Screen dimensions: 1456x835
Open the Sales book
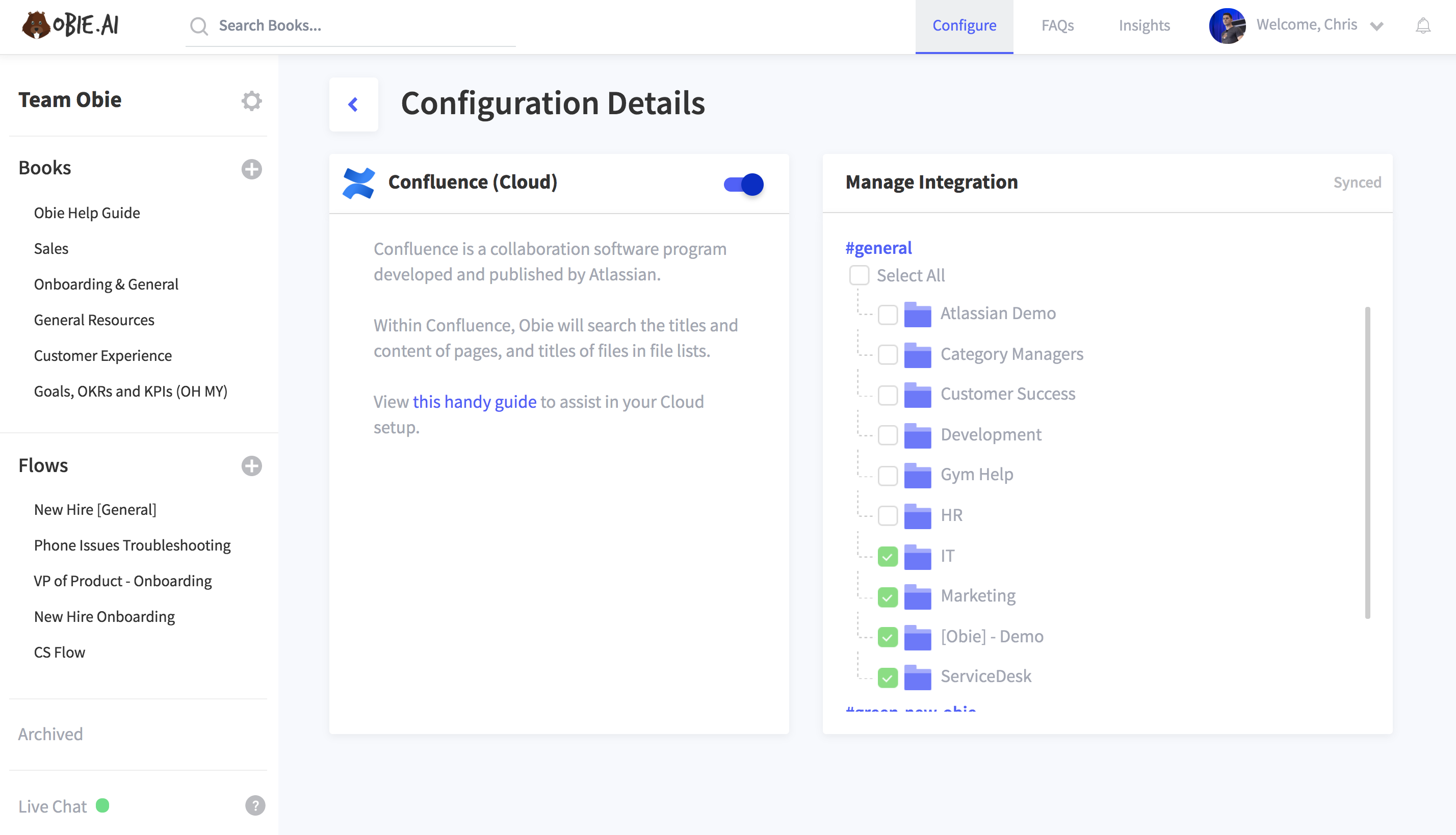point(51,248)
